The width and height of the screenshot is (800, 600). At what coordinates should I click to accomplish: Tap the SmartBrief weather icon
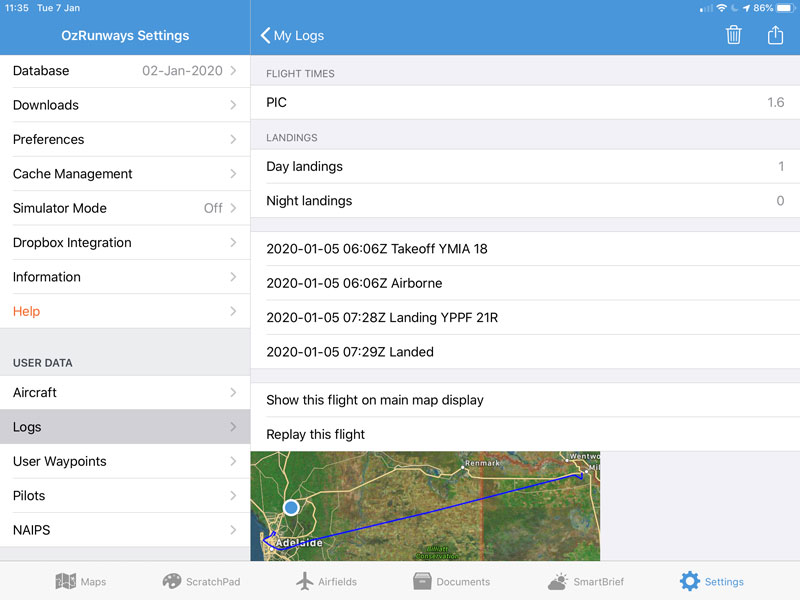(x=558, y=581)
